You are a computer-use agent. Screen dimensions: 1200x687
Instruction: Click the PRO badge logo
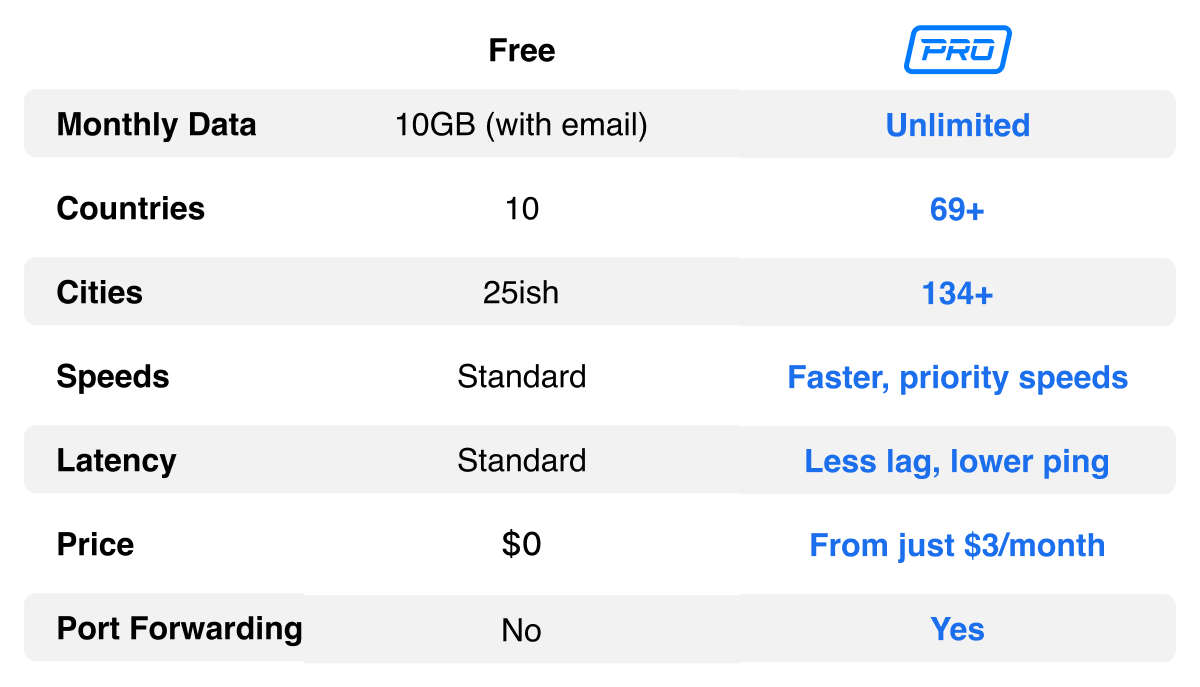(958, 50)
